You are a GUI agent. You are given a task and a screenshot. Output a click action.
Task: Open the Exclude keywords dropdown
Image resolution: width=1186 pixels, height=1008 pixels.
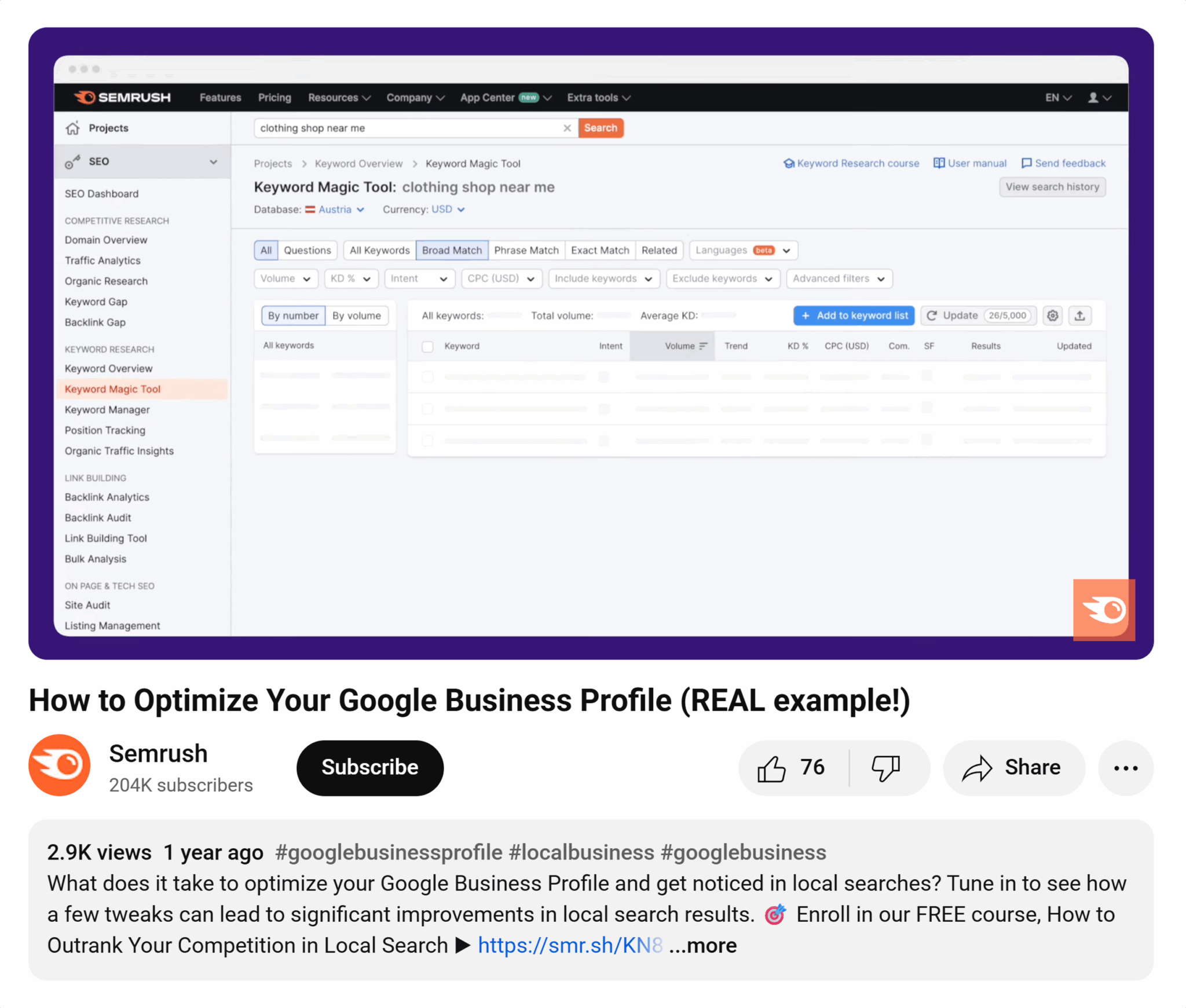tap(723, 278)
